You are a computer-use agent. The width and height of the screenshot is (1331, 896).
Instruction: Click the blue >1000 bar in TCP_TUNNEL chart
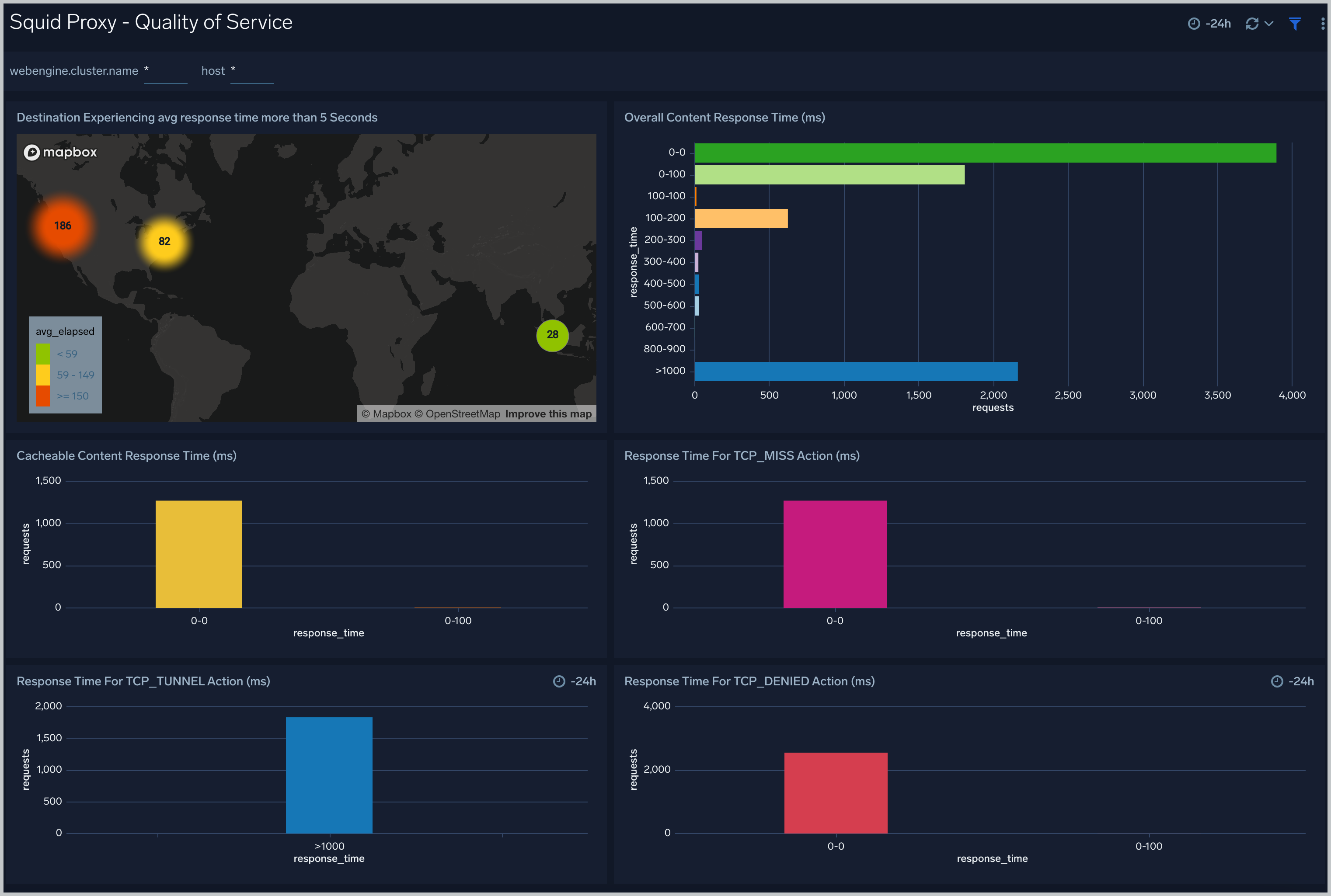click(329, 775)
